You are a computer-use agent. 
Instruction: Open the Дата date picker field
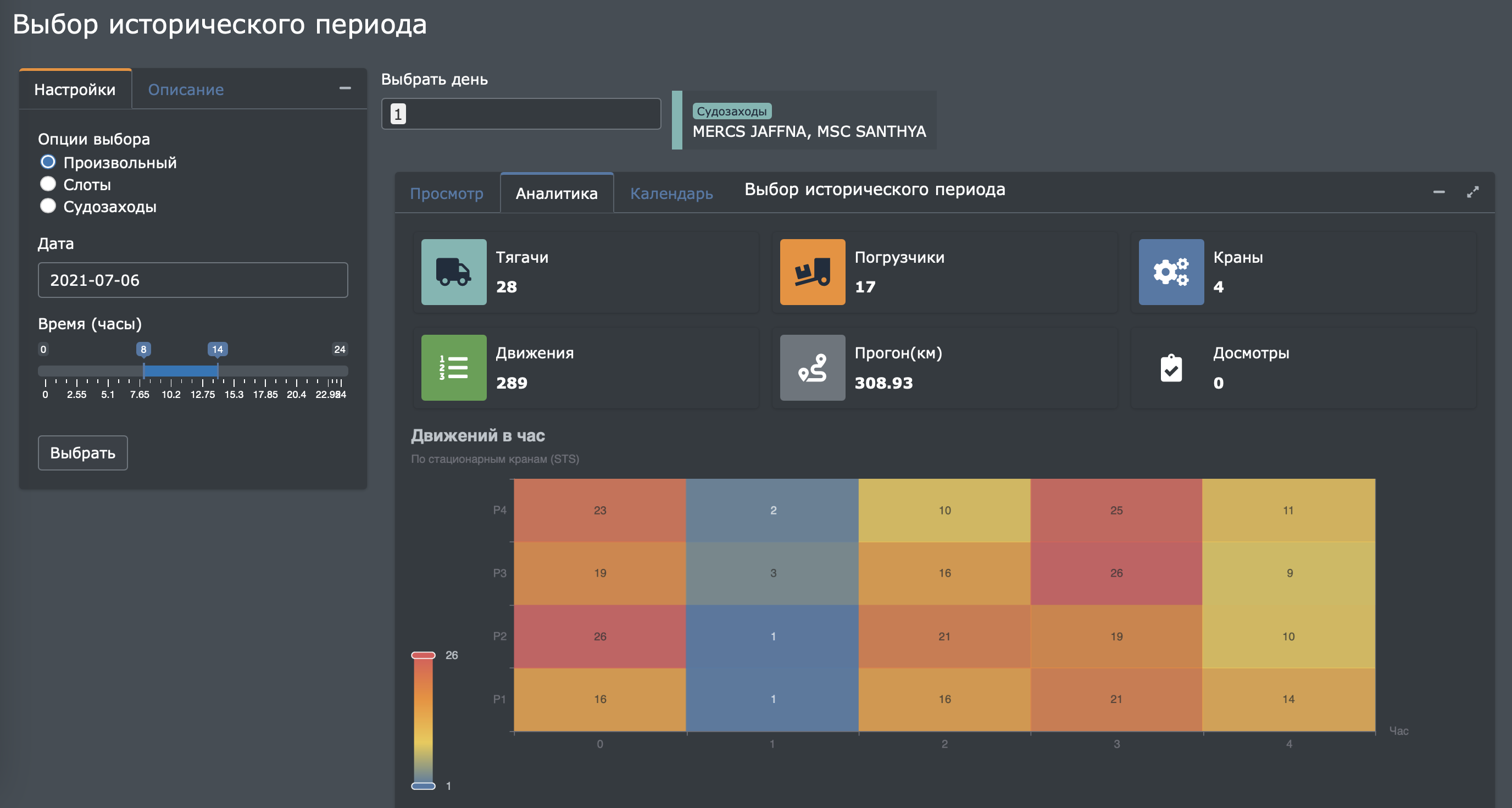coord(192,280)
